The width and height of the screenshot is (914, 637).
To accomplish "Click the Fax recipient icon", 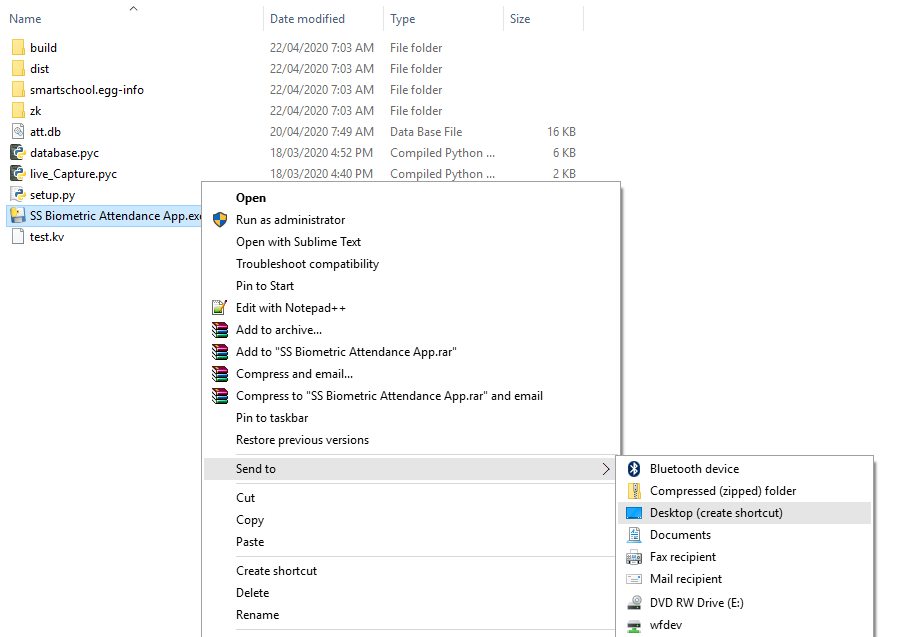I will (x=633, y=557).
